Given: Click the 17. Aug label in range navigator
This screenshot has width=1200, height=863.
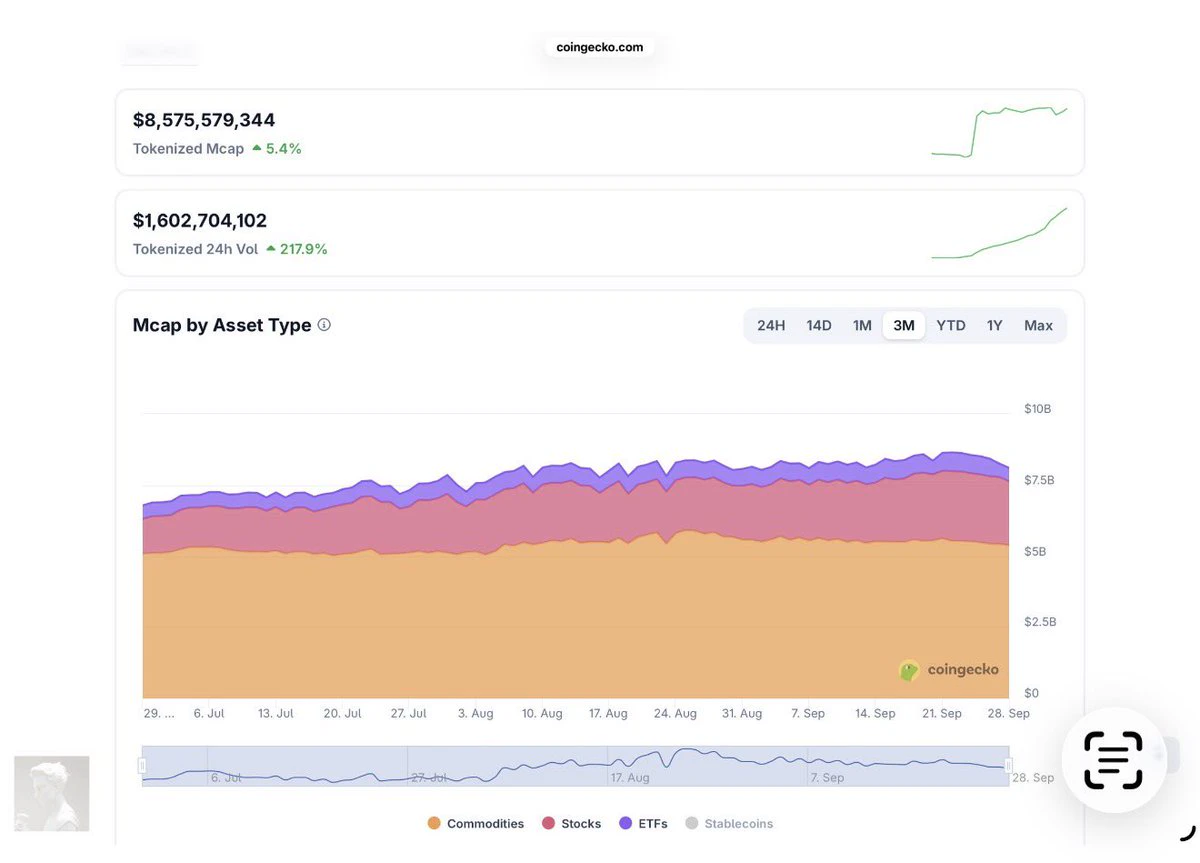Looking at the screenshot, I should (630, 777).
